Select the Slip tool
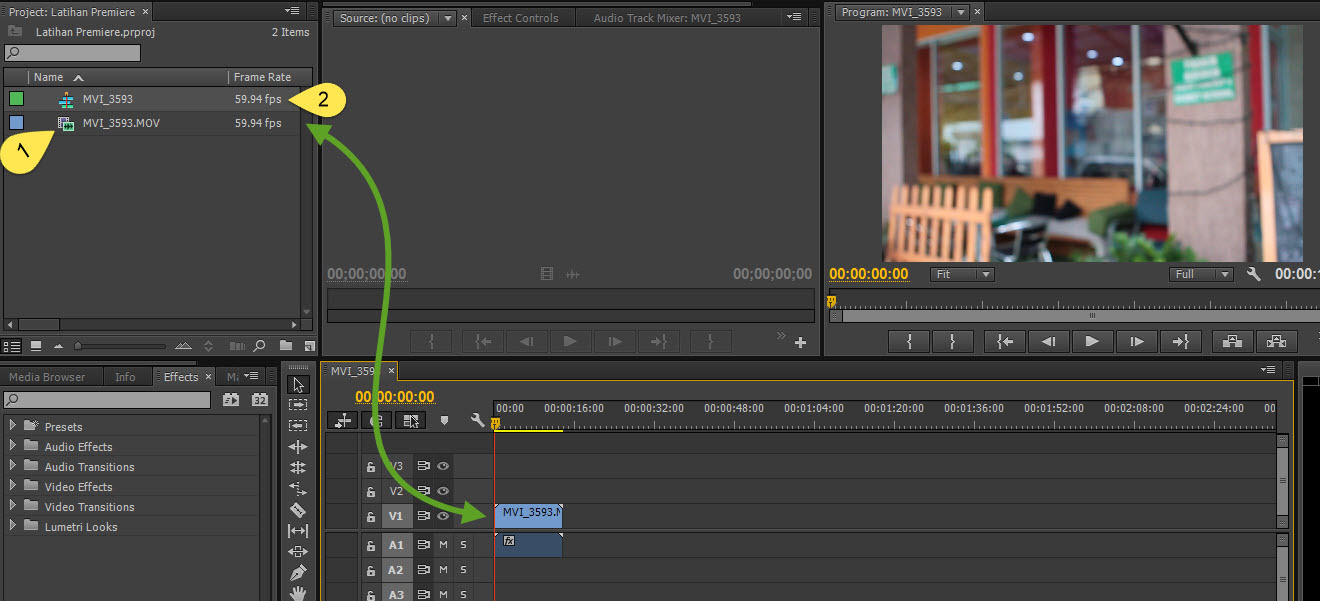The height and width of the screenshot is (601, 1320). (298, 531)
